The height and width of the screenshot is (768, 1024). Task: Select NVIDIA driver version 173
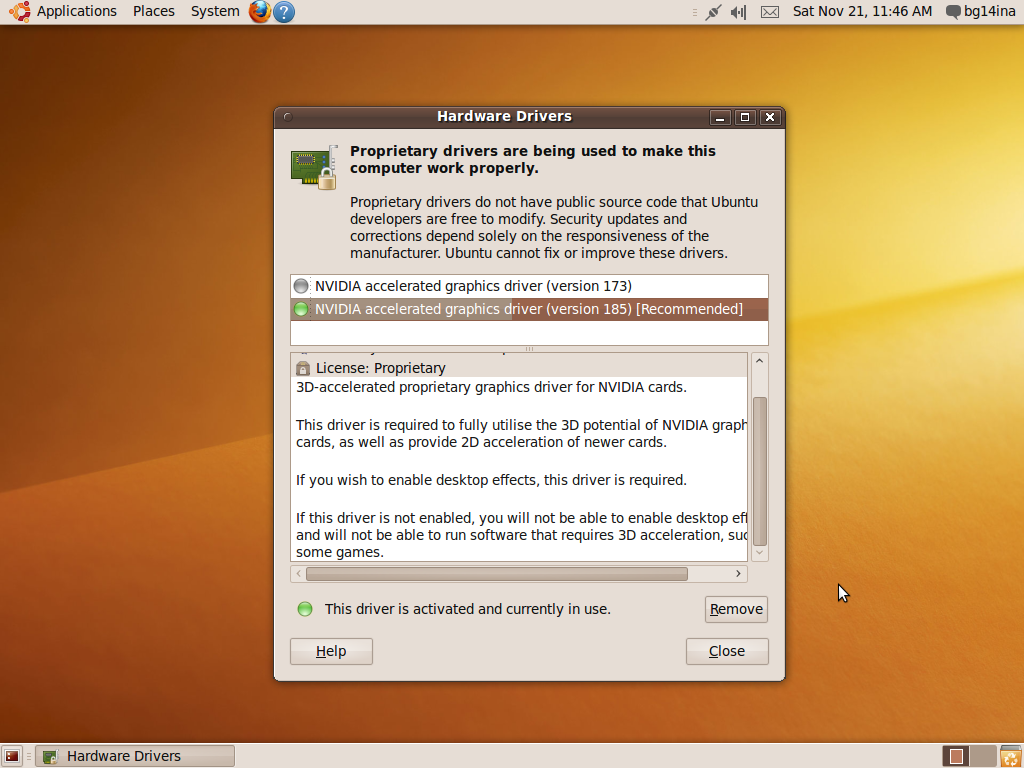(x=473, y=286)
